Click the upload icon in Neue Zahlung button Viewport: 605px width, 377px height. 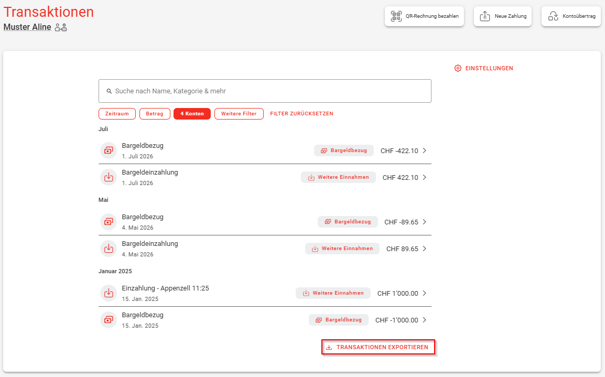485,16
